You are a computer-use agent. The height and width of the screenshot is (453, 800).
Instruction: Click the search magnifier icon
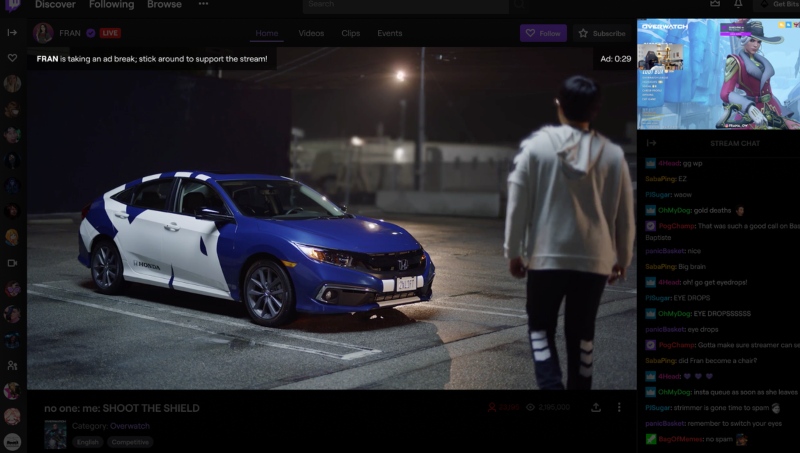click(x=519, y=5)
